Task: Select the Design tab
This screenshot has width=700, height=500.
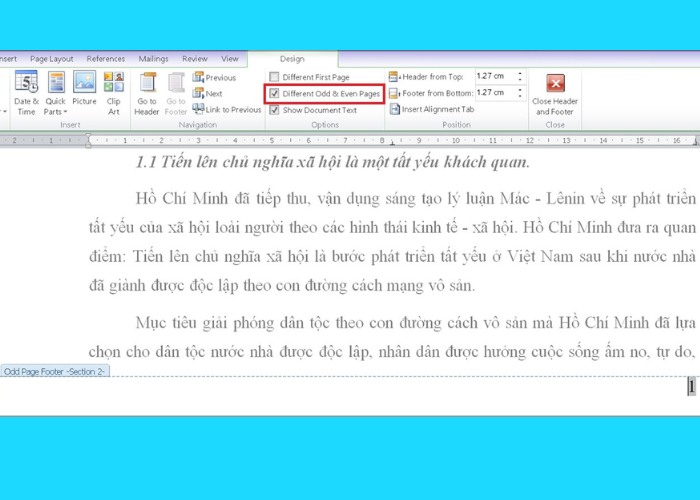Action: pyautogui.click(x=292, y=59)
